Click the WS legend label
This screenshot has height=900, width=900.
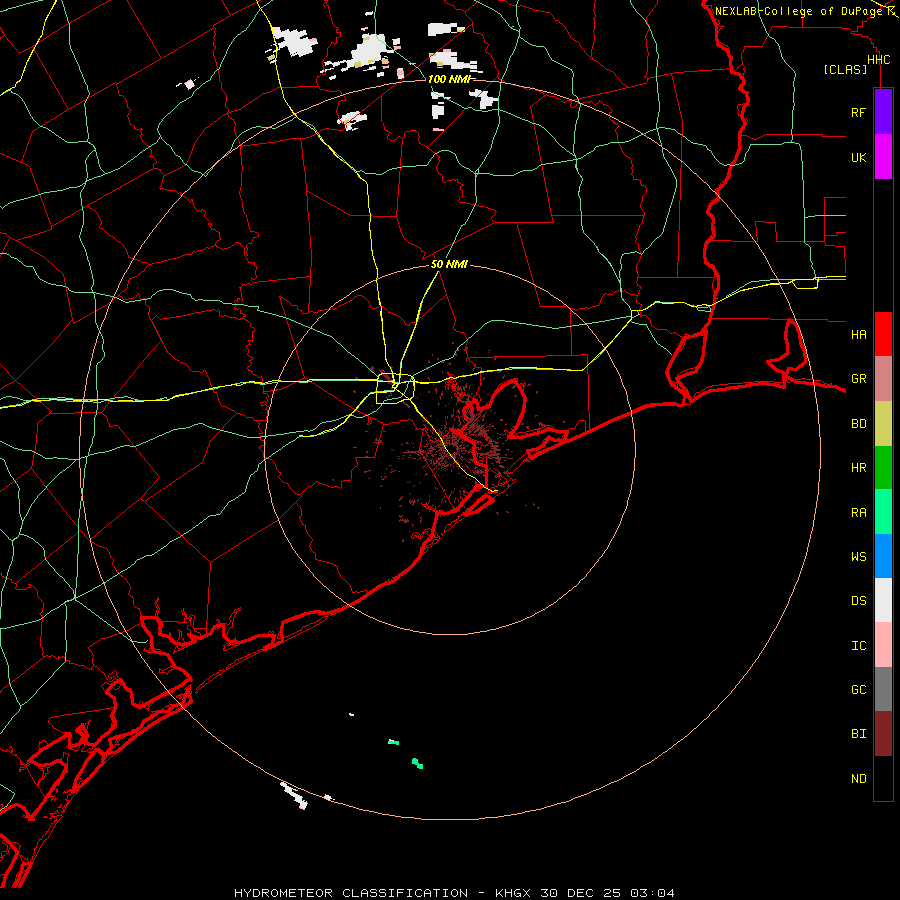click(858, 556)
